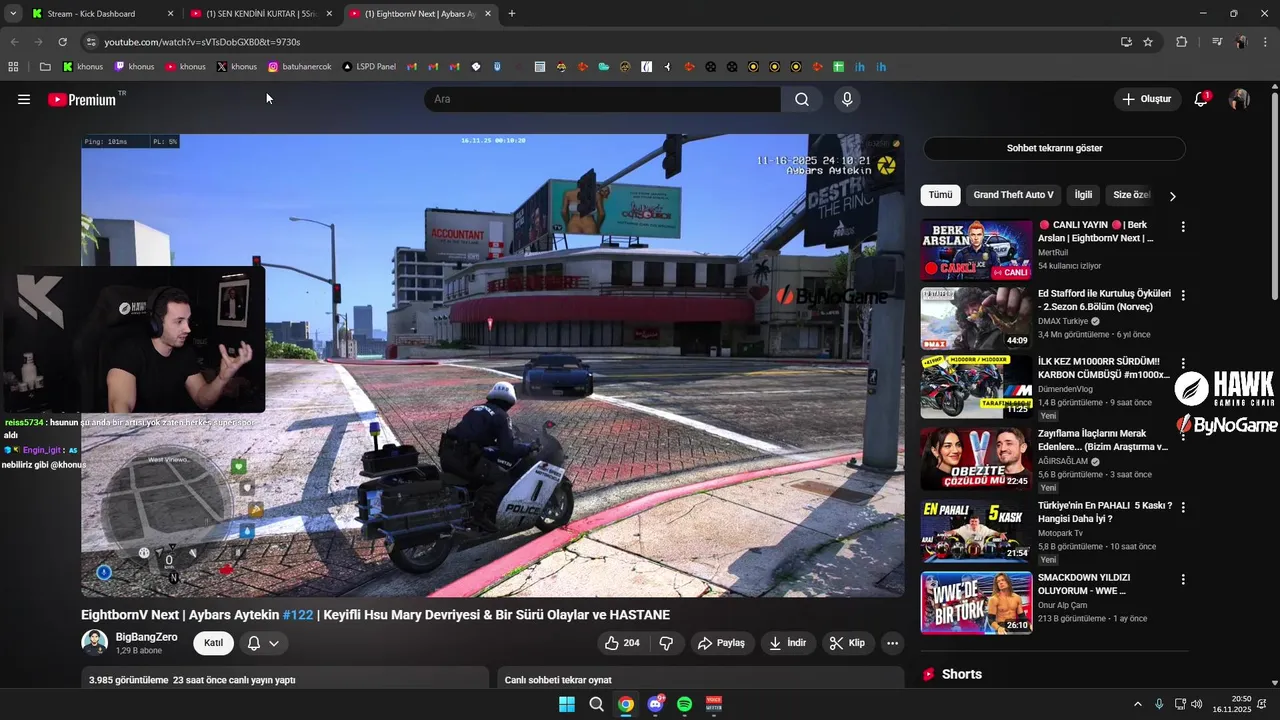Click Canlı sohbeti tekrar oynat text
The width and height of the screenshot is (1280, 720).
[x=558, y=680]
